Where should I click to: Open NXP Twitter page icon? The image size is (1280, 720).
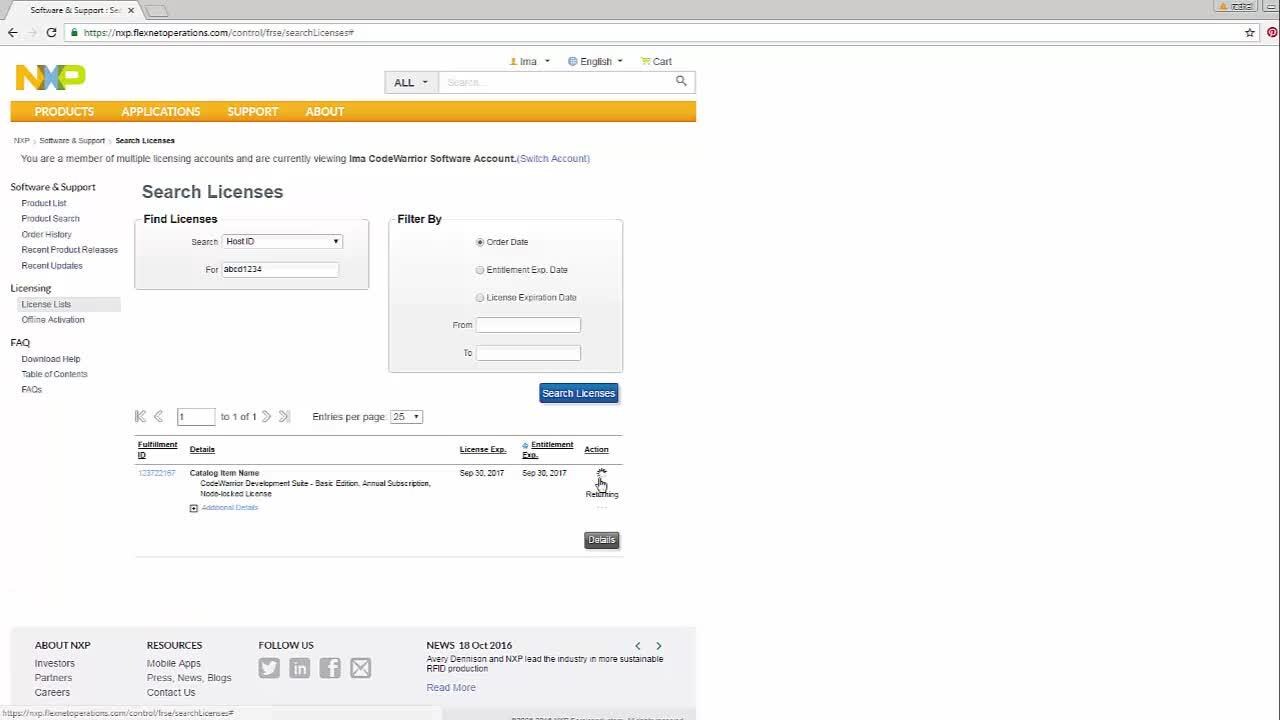269,668
